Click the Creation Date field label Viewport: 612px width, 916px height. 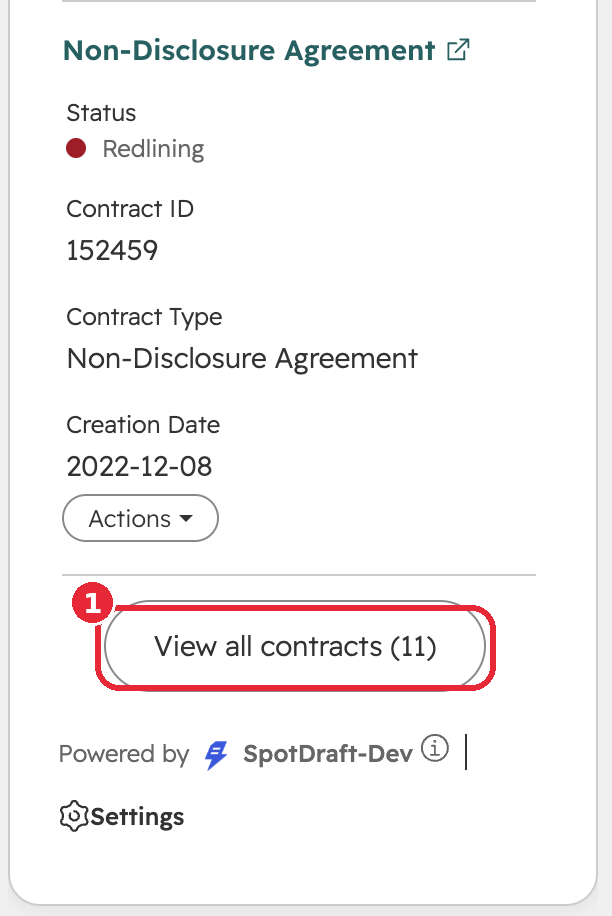coord(143,425)
